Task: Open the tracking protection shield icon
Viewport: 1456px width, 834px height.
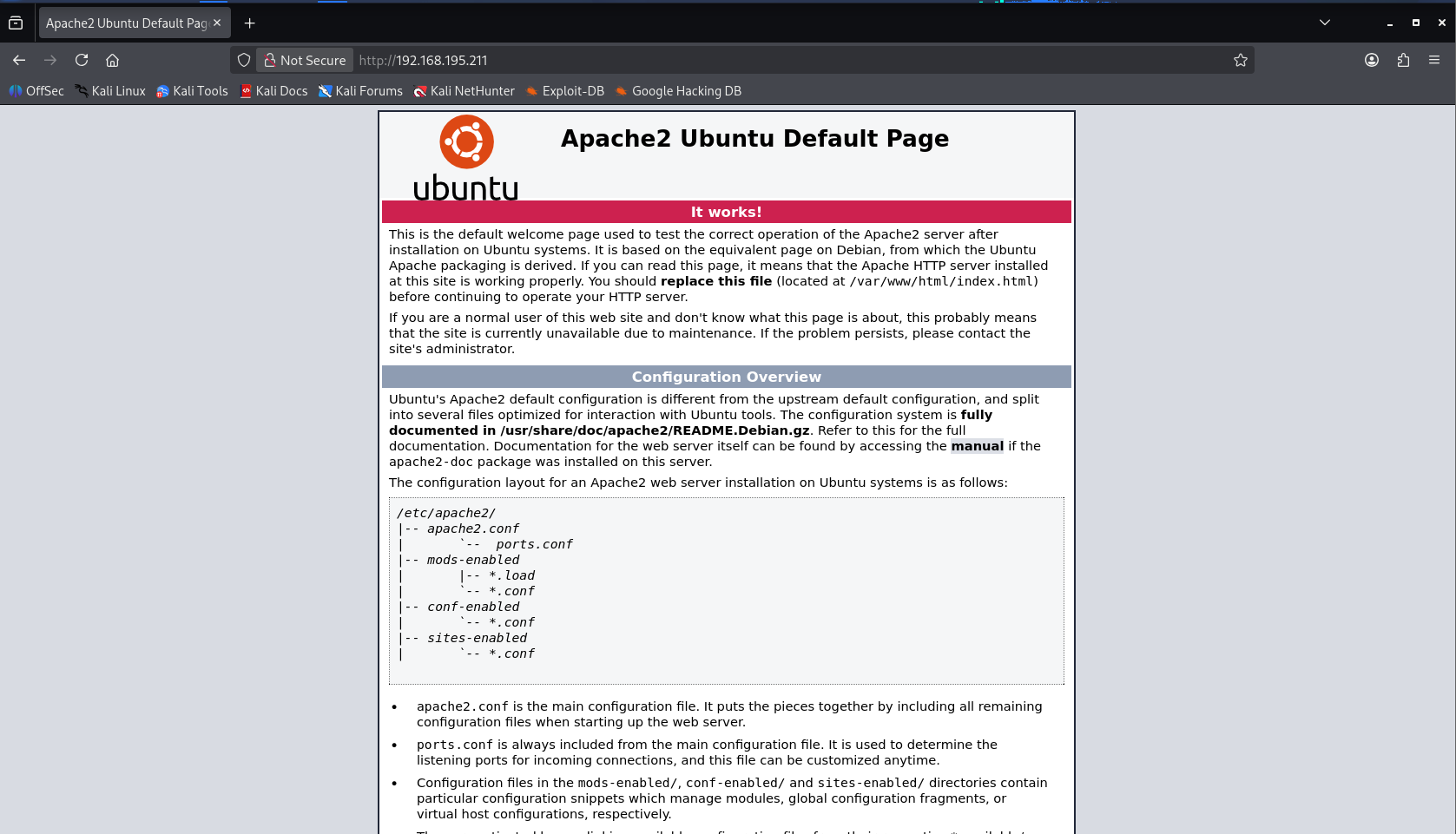Action: pos(244,60)
